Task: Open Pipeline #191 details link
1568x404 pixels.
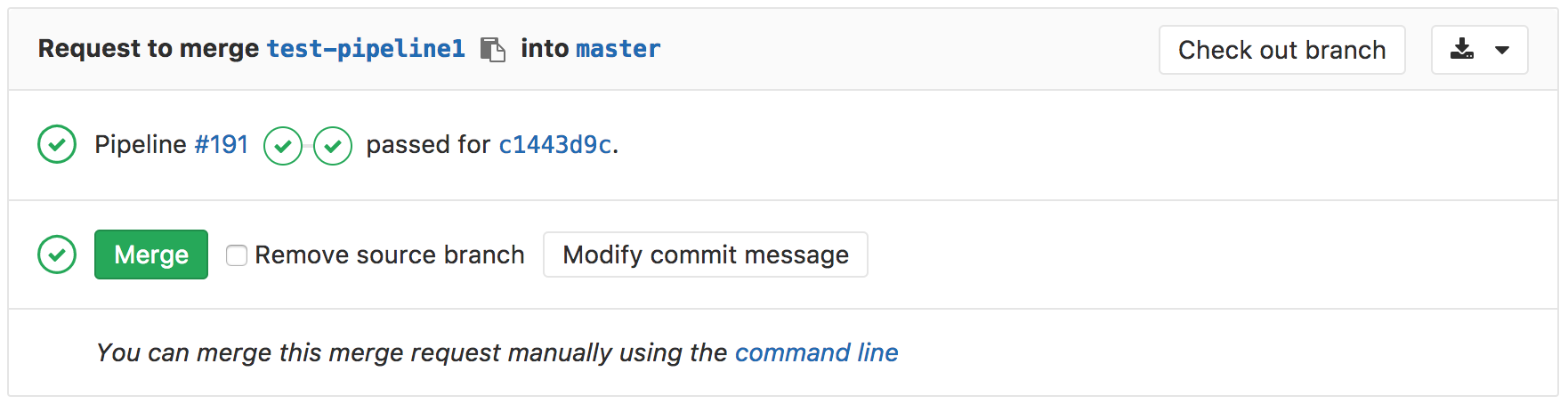Action: (221, 144)
